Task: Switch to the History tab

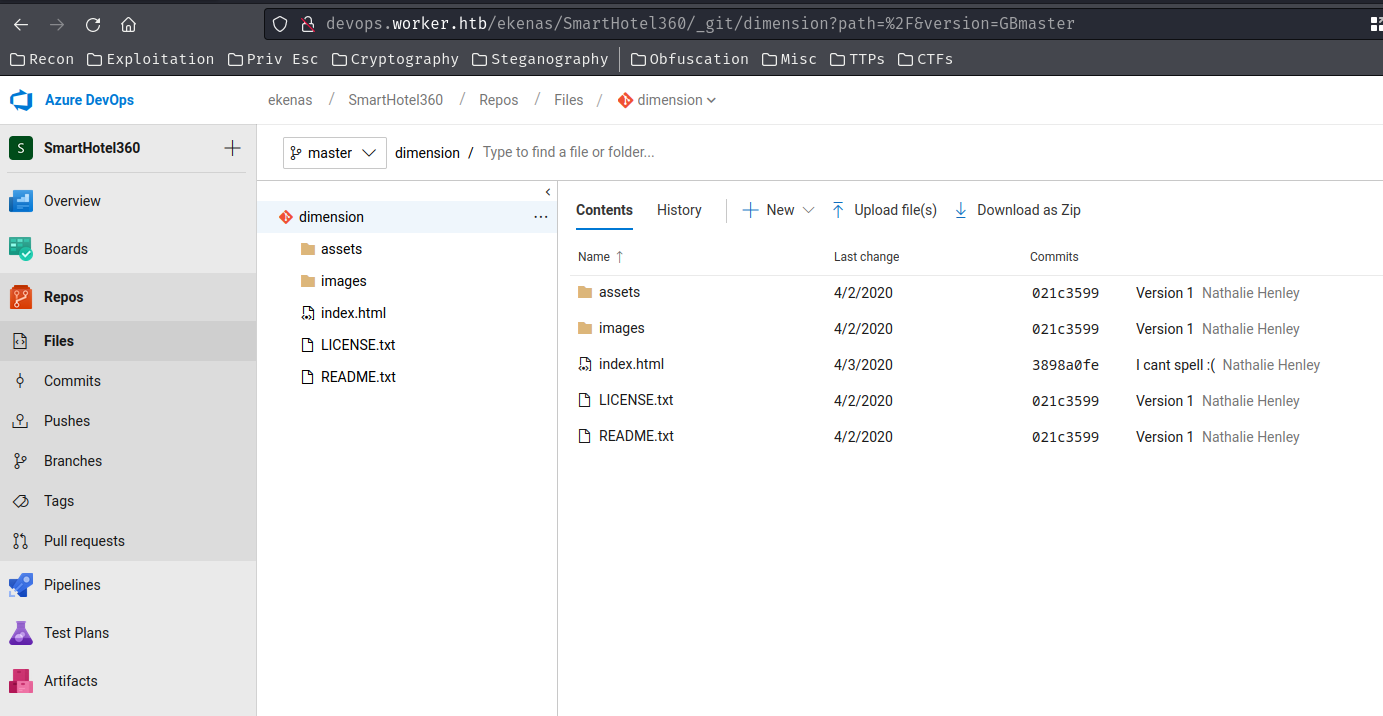Action: (x=679, y=210)
